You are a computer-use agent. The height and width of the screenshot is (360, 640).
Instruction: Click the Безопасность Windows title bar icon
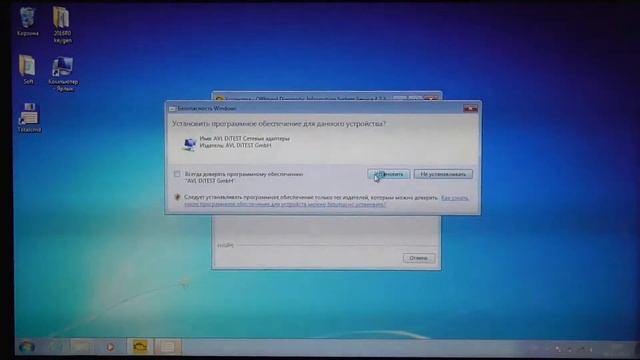[172, 109]
